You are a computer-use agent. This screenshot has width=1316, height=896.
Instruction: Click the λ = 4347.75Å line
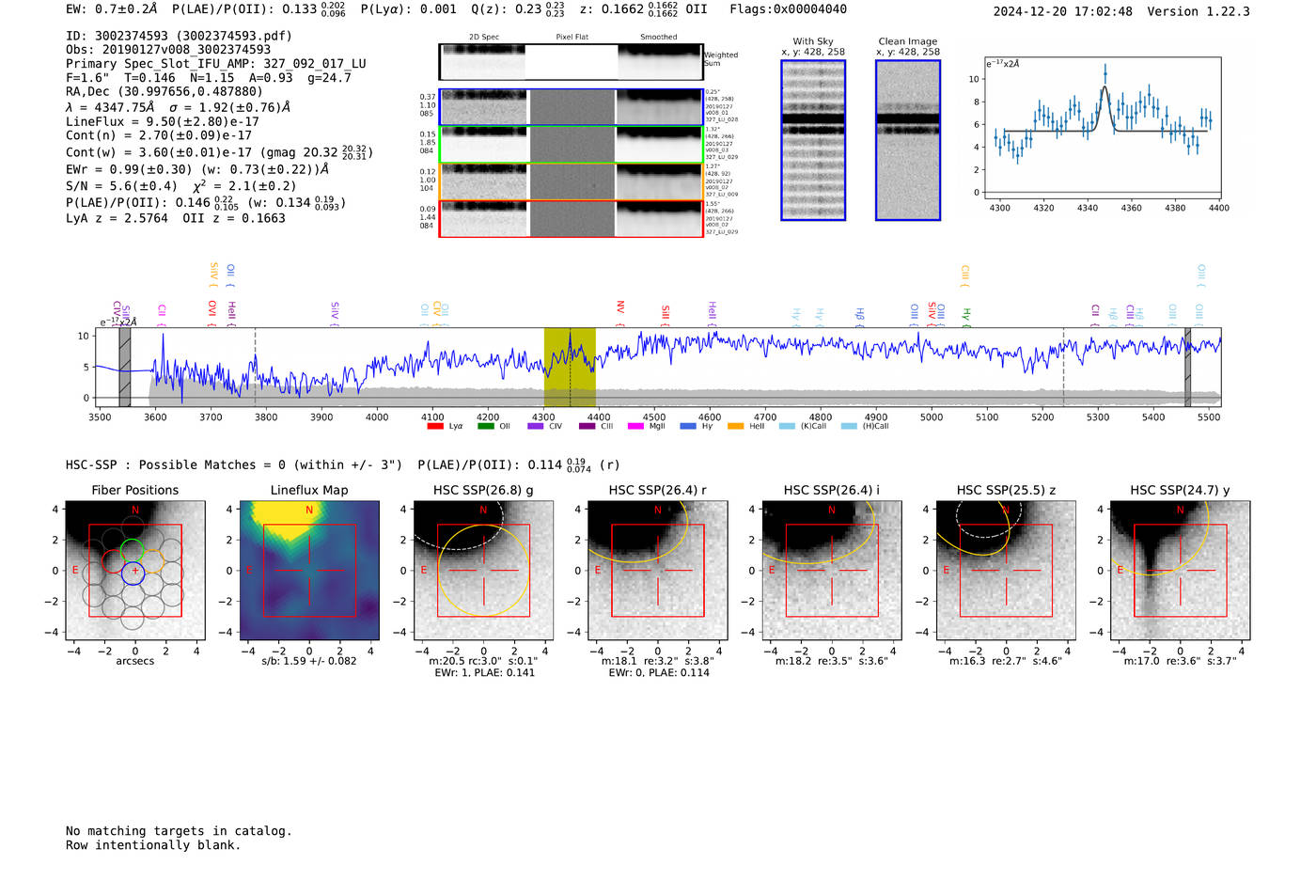click(x=178, y=107)
